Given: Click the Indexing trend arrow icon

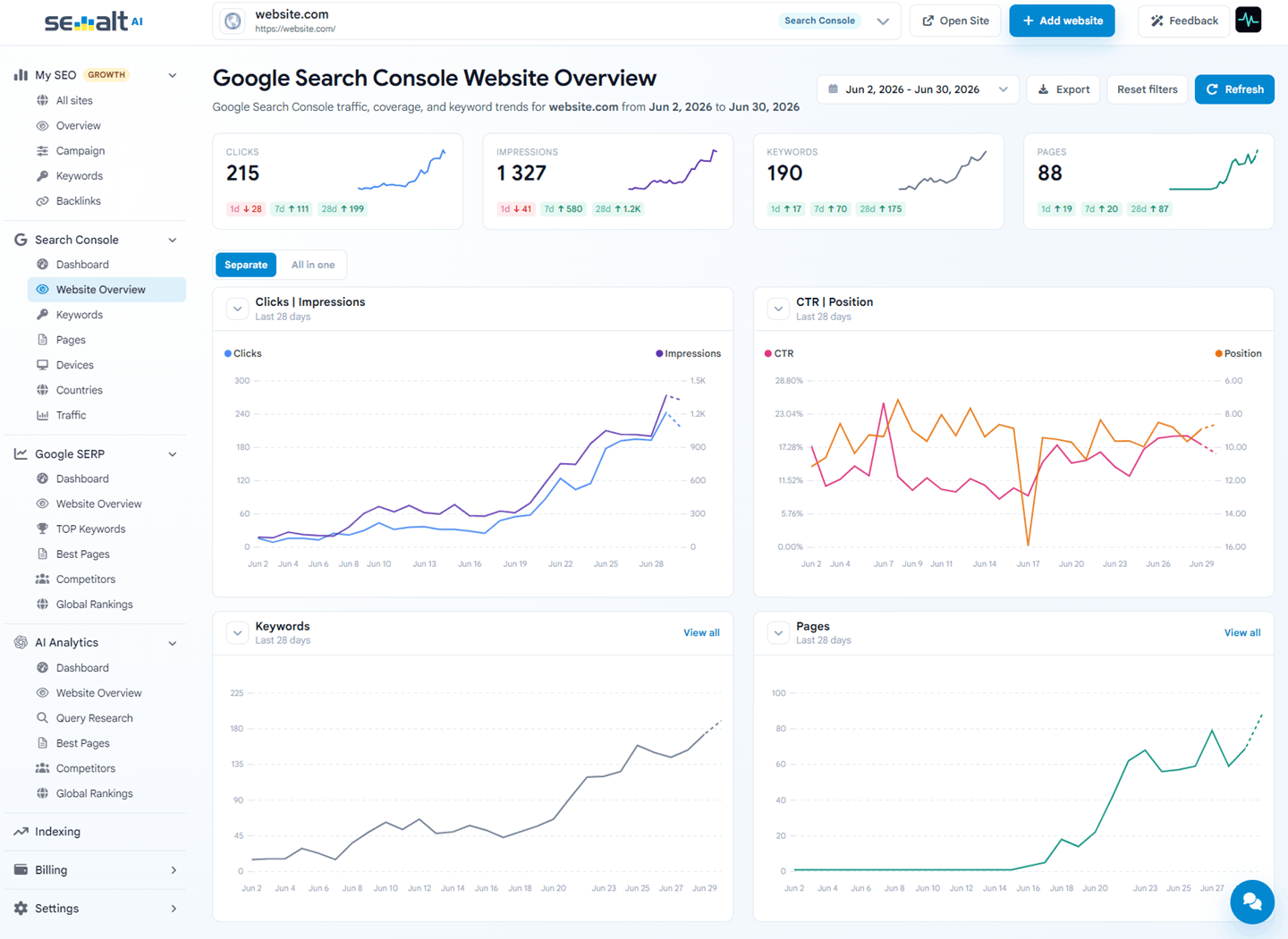Looking at the screenshot, I should pos(21,832).
